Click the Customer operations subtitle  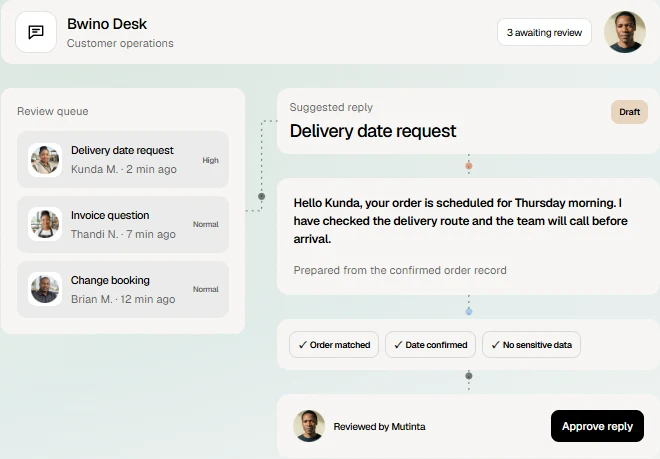[120, 43]
